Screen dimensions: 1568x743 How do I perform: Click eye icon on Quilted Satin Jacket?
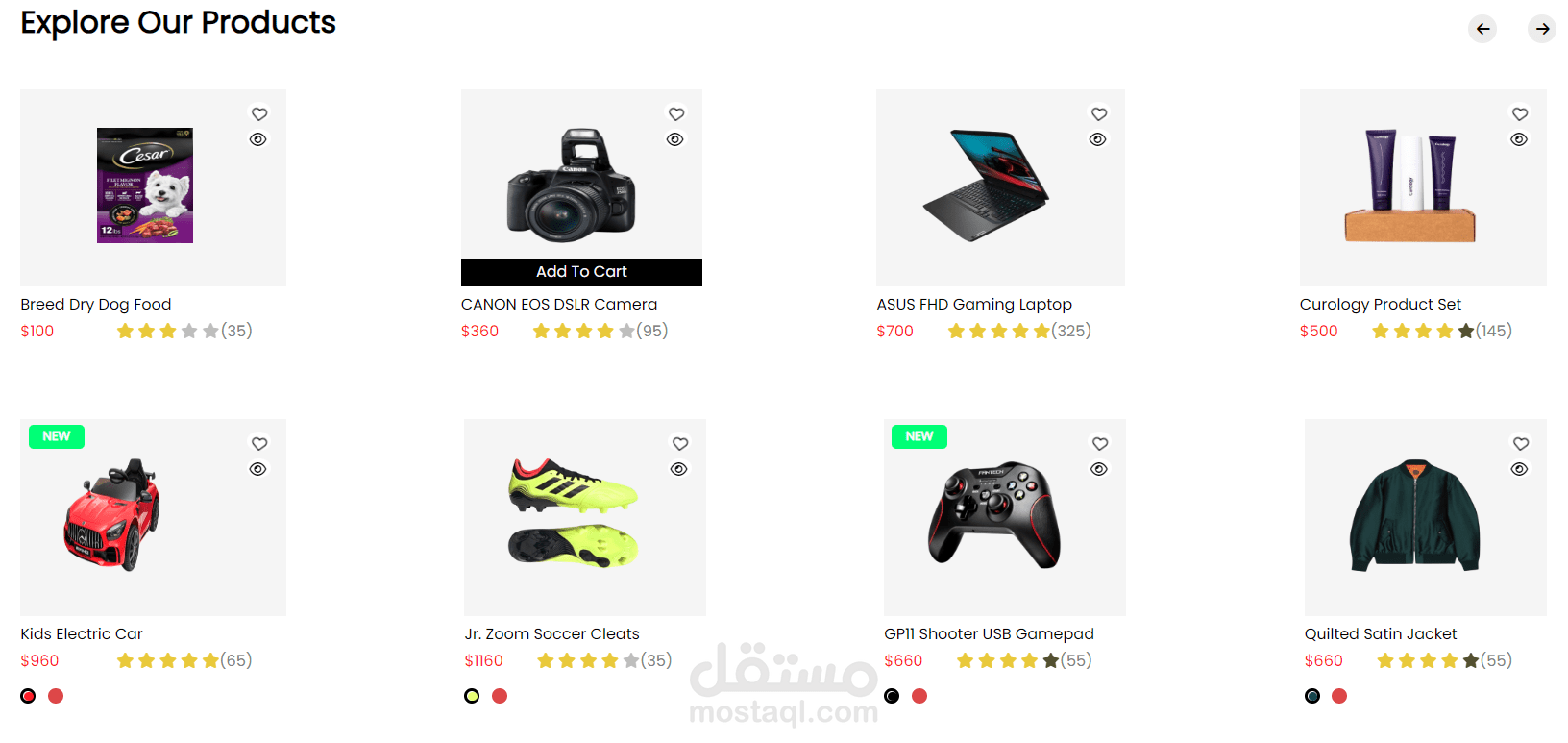1519,469
